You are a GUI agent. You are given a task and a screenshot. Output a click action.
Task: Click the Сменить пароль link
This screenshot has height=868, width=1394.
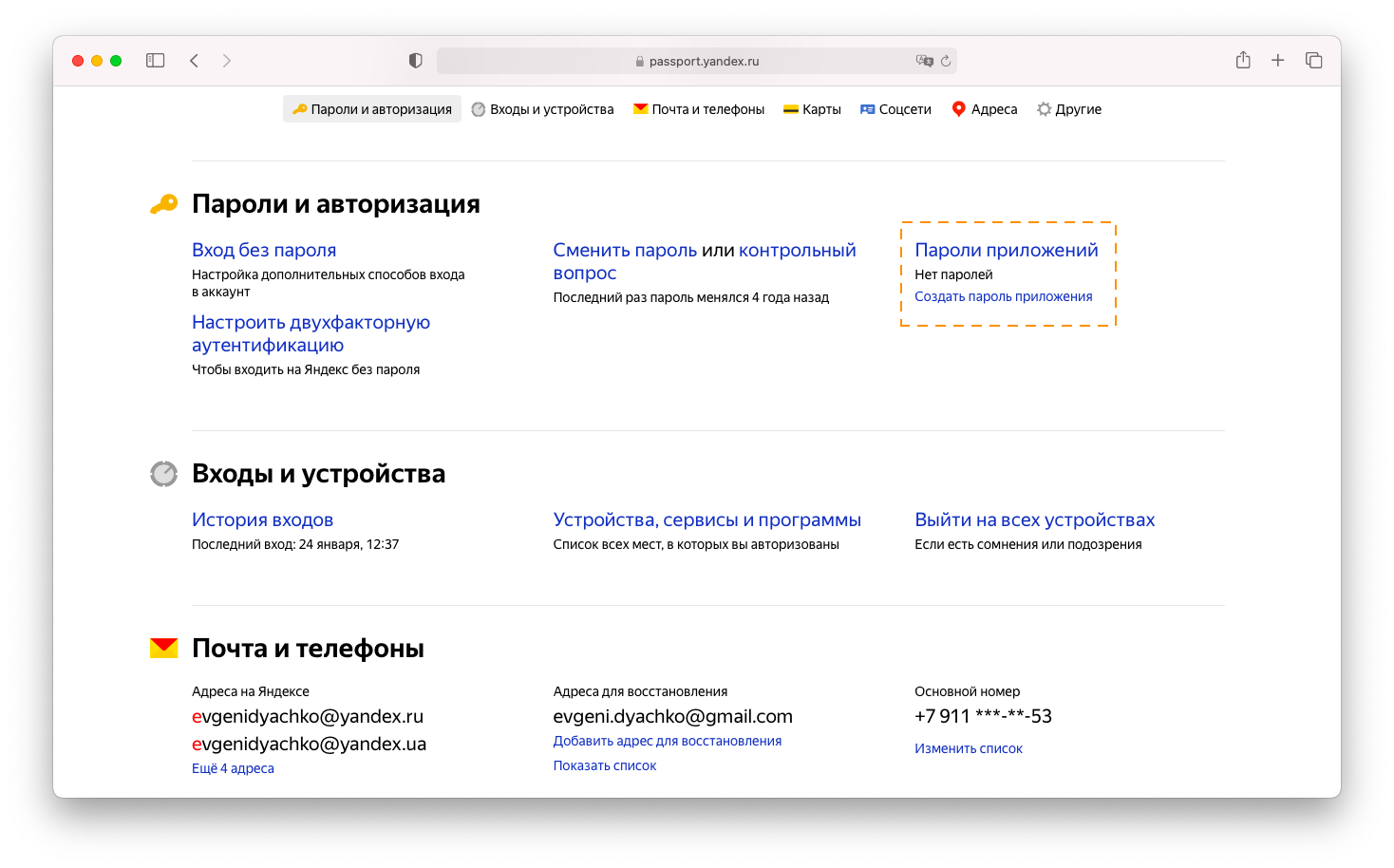[x=625, y=250]
